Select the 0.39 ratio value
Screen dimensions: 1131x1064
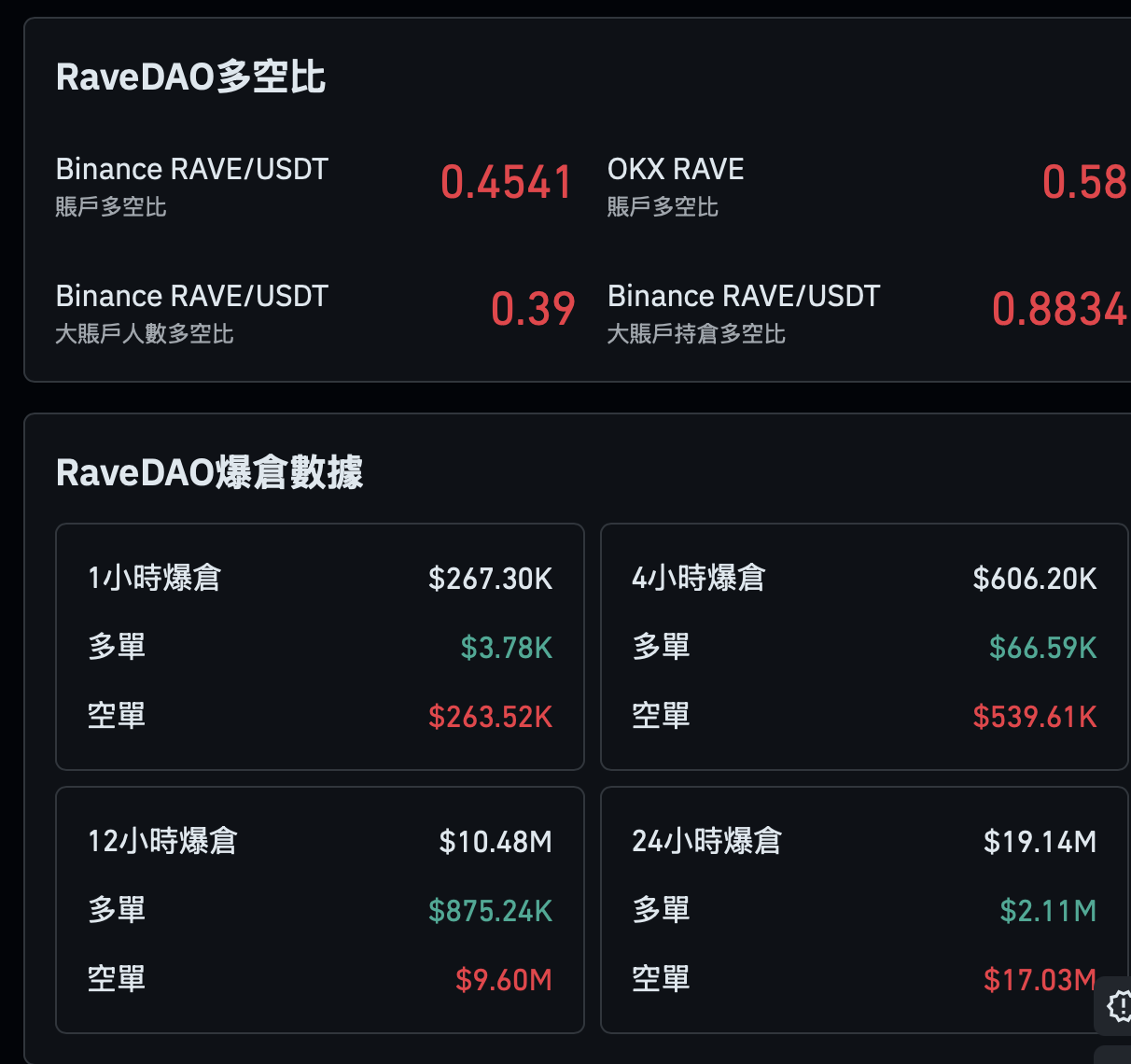point(533,309)
